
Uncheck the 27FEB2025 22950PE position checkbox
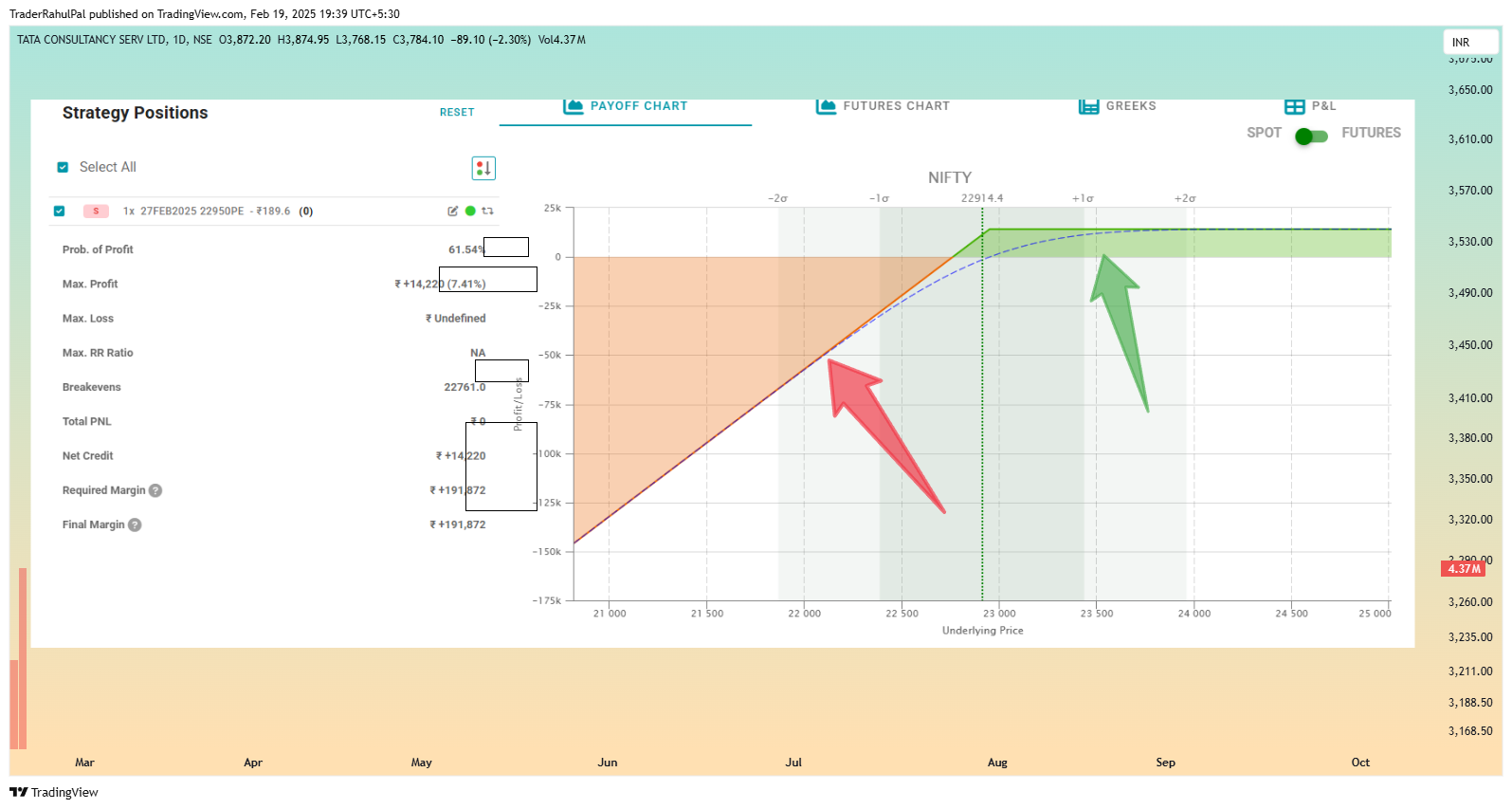pos(60,211)
